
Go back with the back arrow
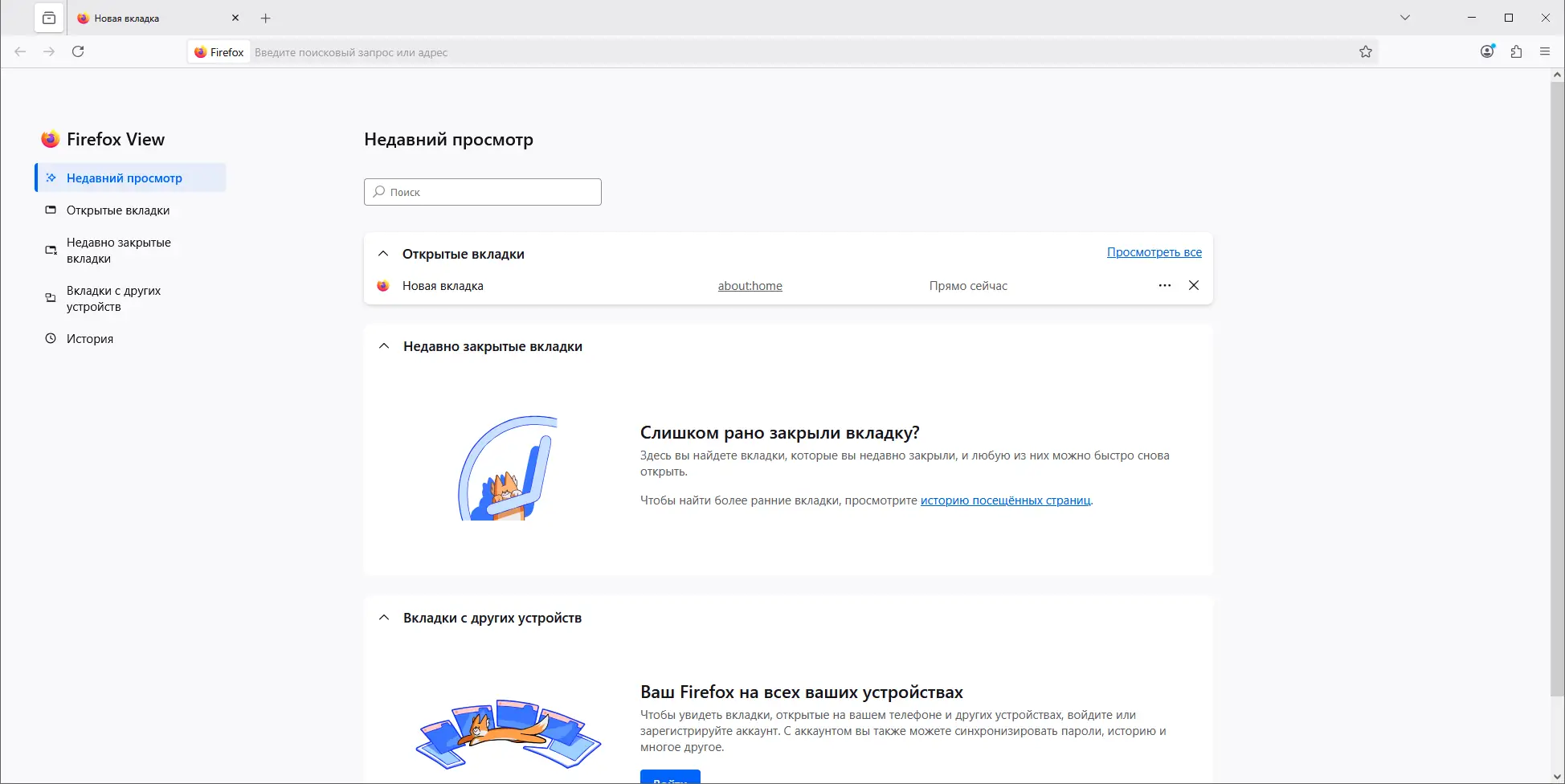tap(20, 51)
